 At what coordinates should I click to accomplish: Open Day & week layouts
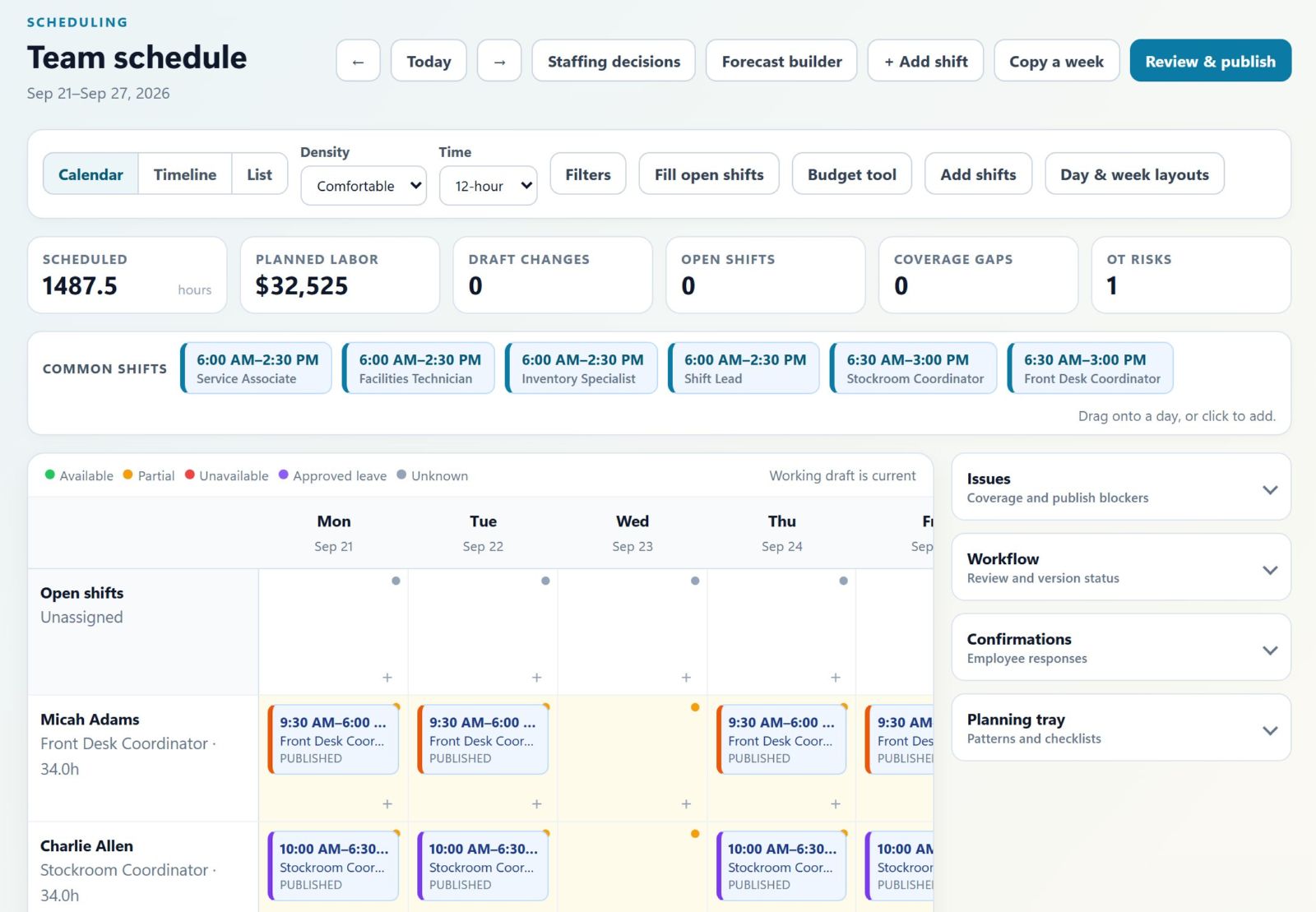tap(1134, 174)
